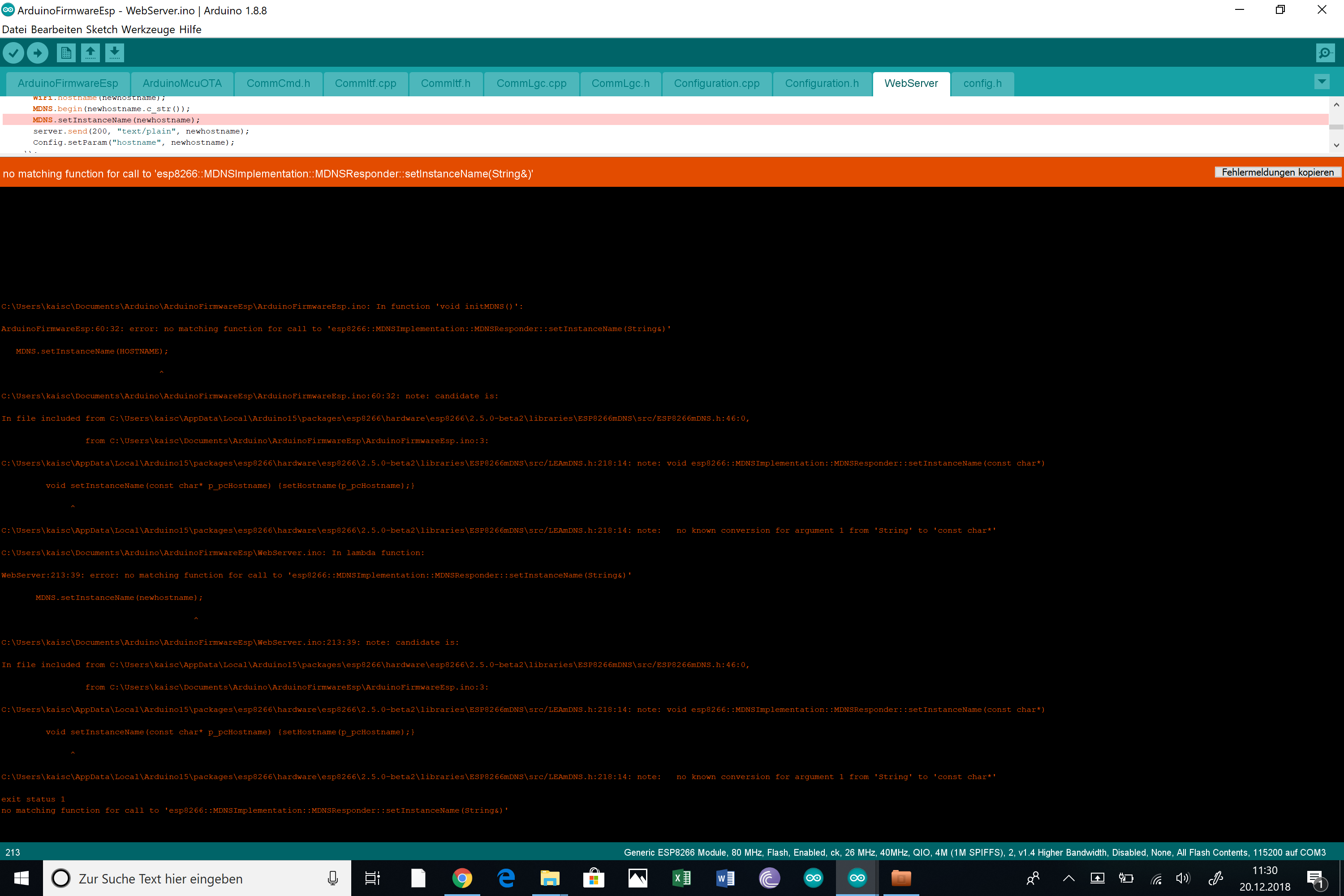Open the Werkzeuge menu
1344x896 pixels.
(148, 29)
